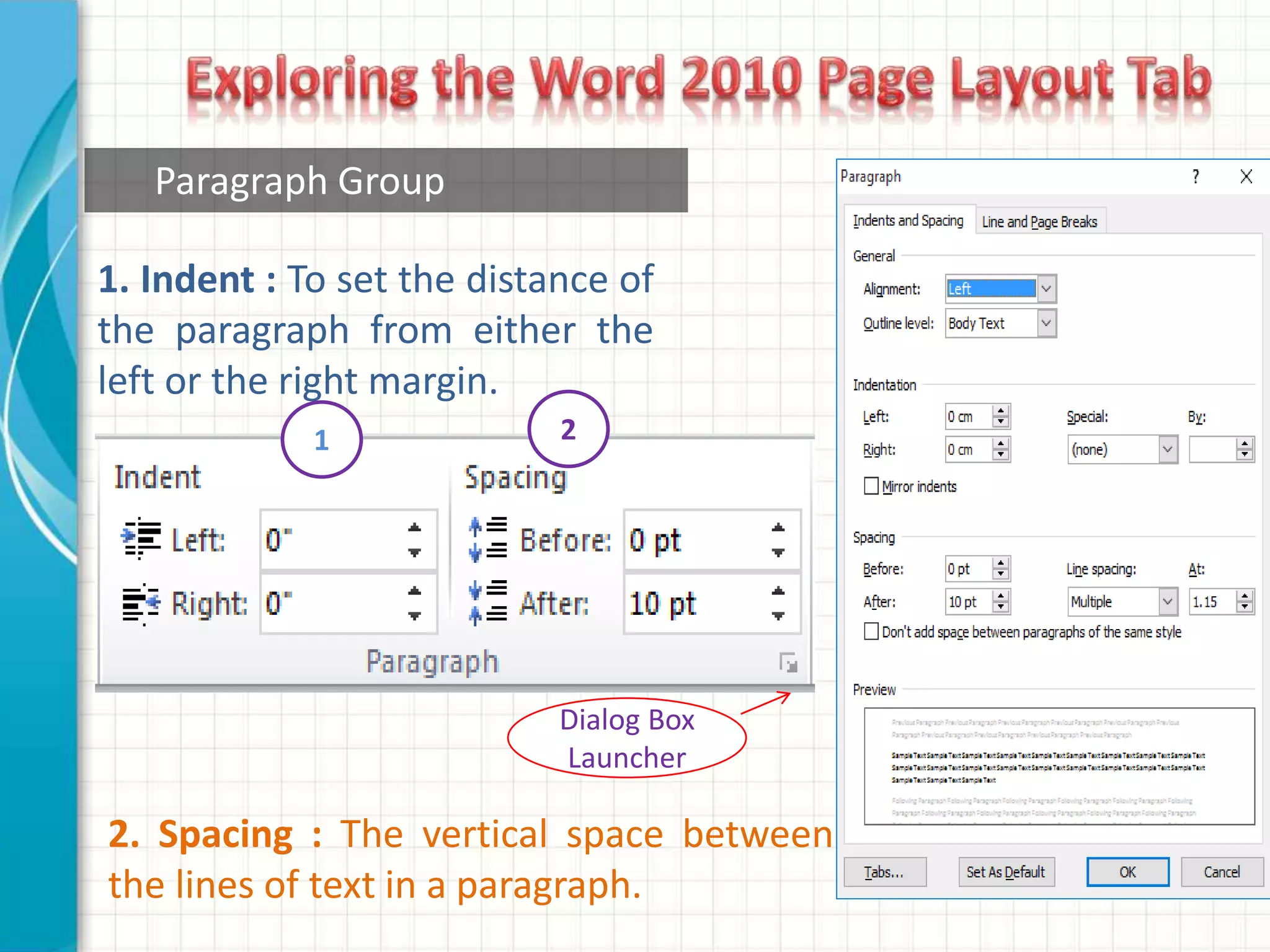Open the Alignment dropdown
The width and height of the screenshot is (1270, 952).
click(1046, 289)
